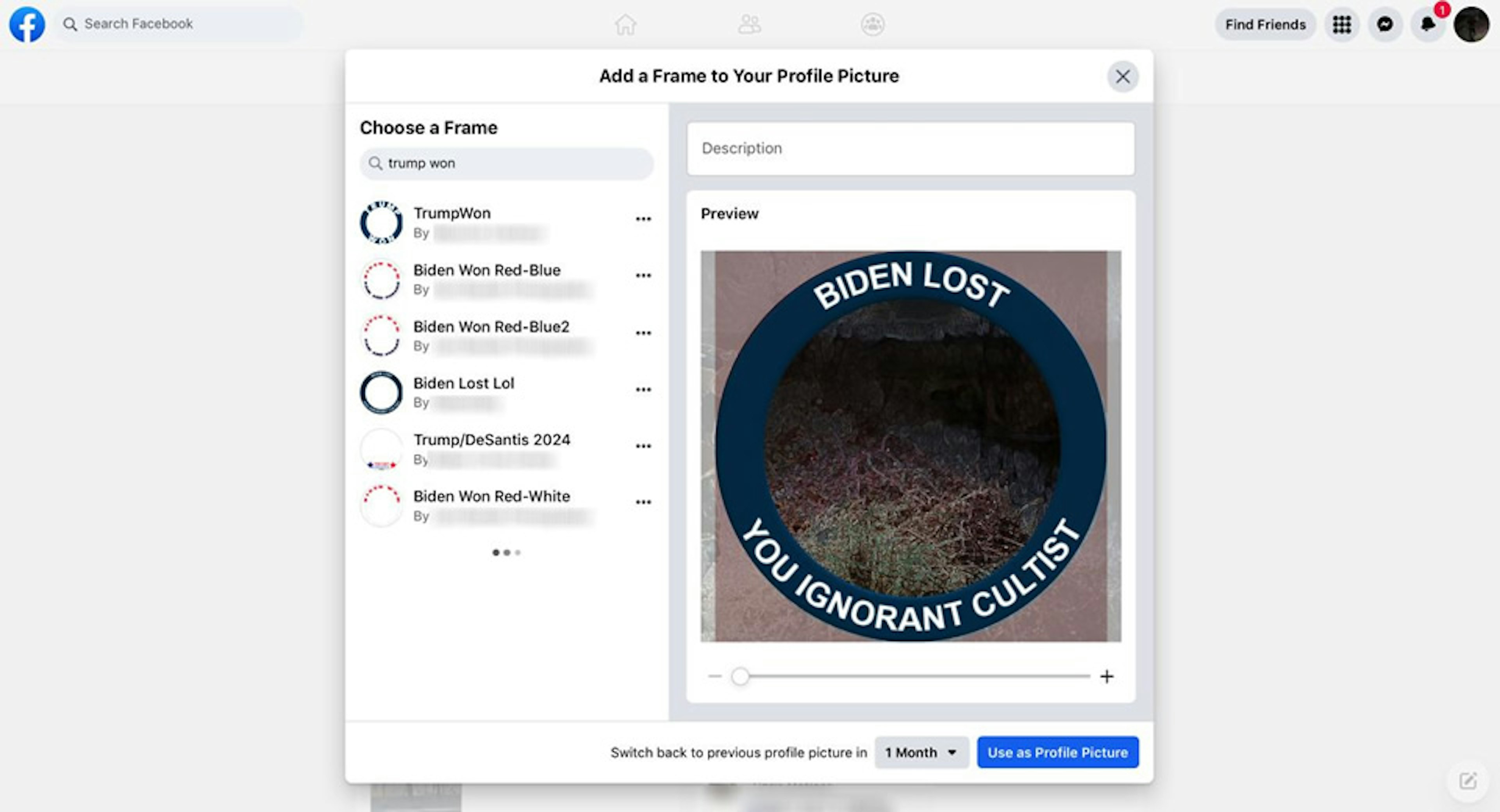Open the account profile avatar menu

[x=1471, y=25]
